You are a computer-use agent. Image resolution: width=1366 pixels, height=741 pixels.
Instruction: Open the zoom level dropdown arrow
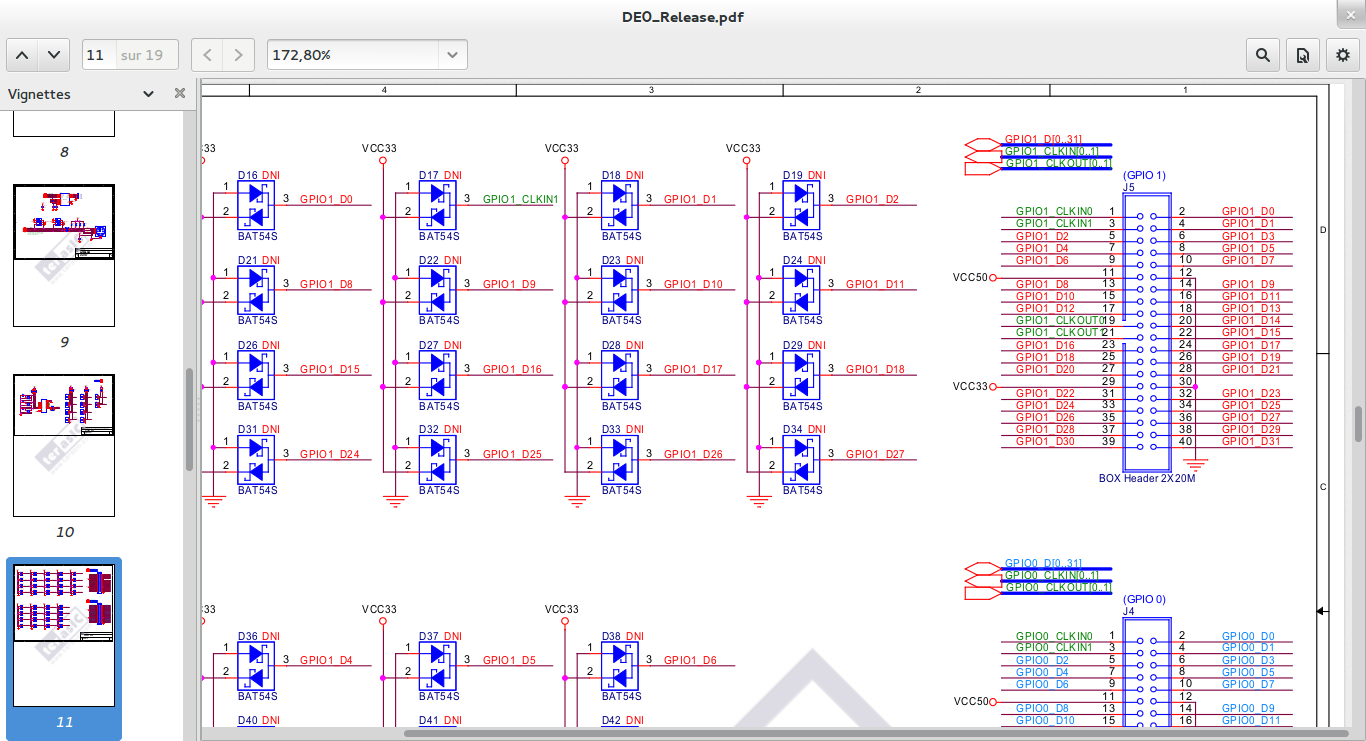pyautogui.click(x=453, y=55)
